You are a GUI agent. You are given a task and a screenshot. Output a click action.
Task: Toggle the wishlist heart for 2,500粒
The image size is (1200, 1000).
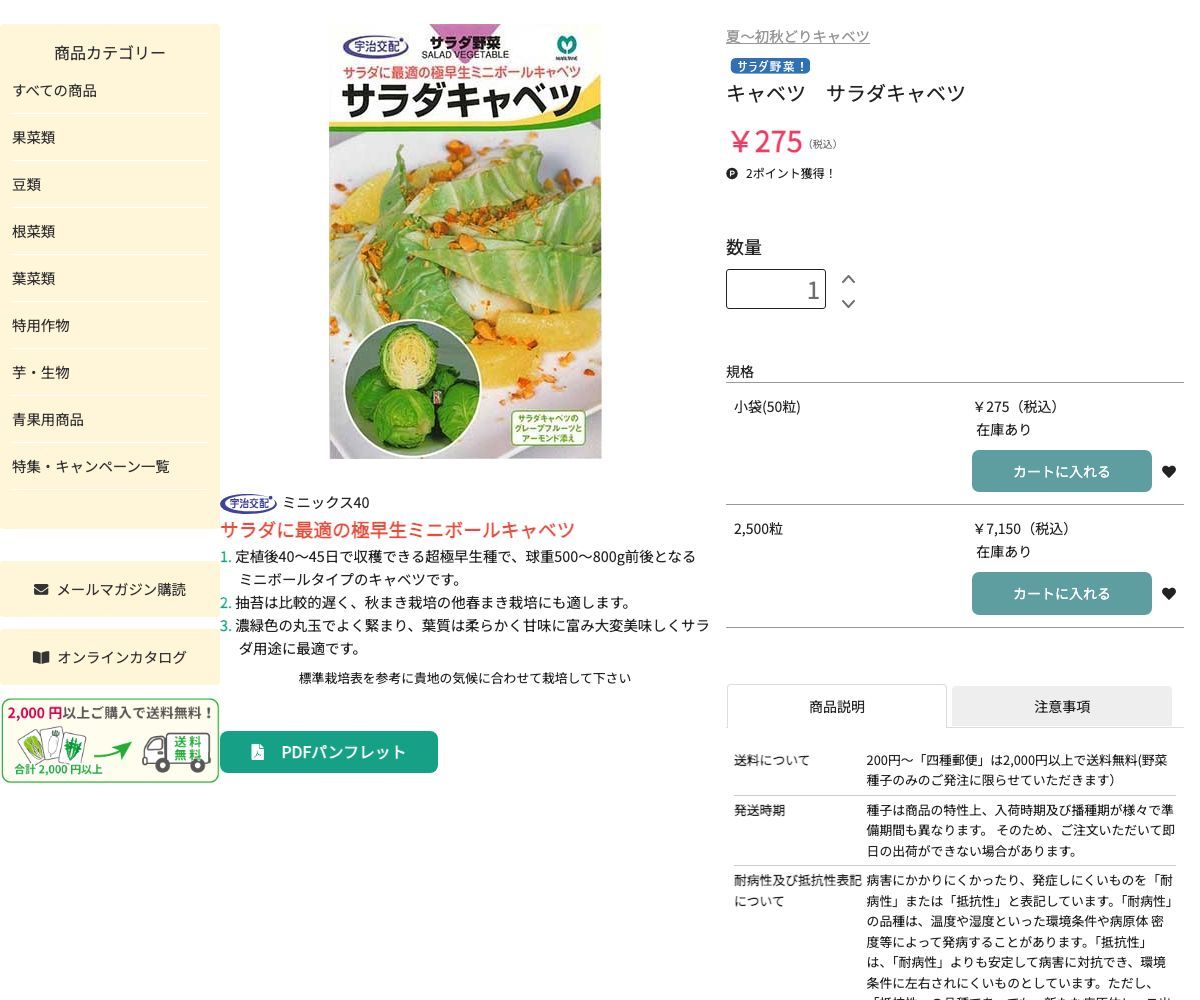1169,593
